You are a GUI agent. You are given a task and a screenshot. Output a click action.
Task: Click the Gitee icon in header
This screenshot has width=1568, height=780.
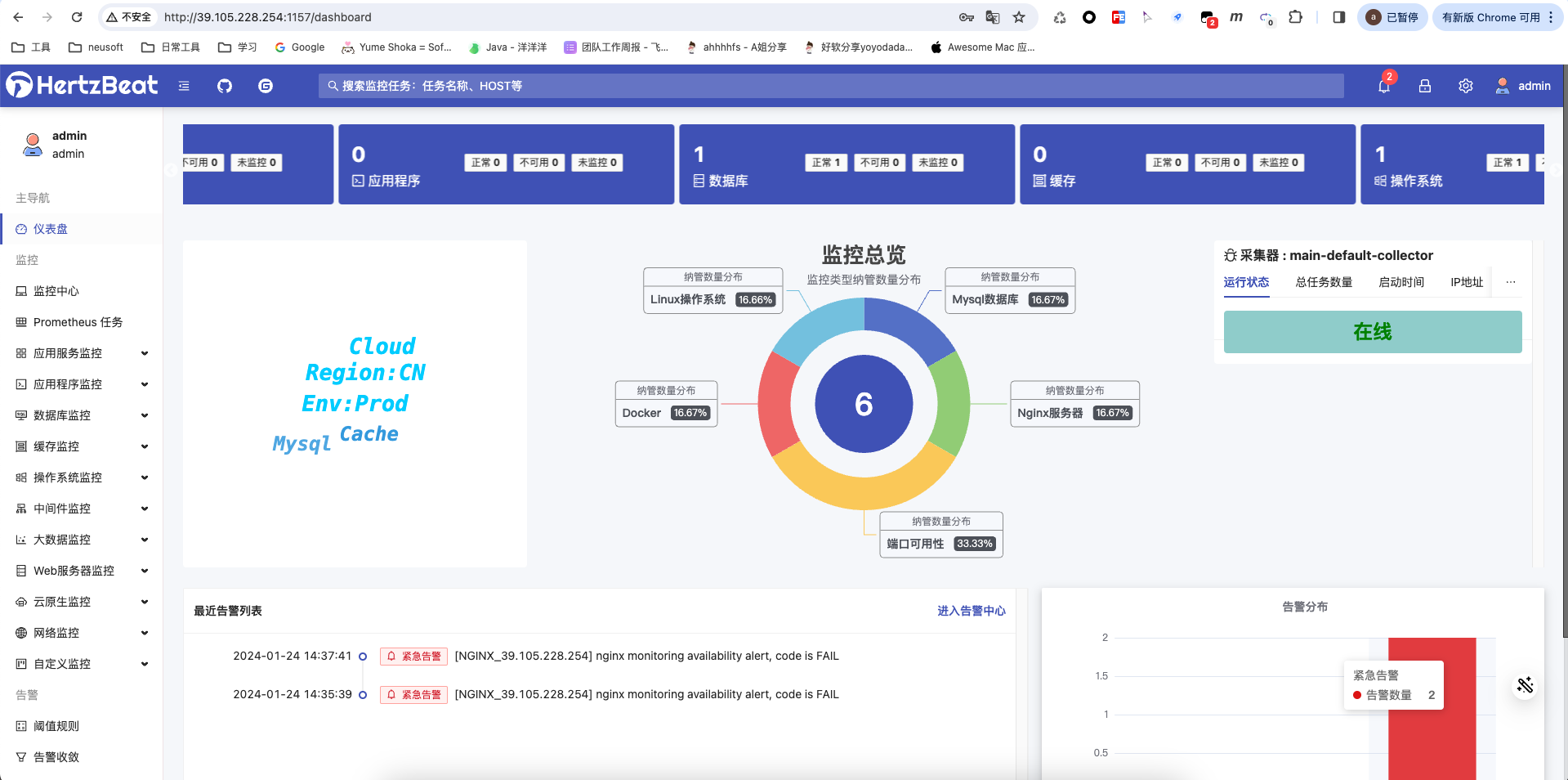click(x=266, y=86)
